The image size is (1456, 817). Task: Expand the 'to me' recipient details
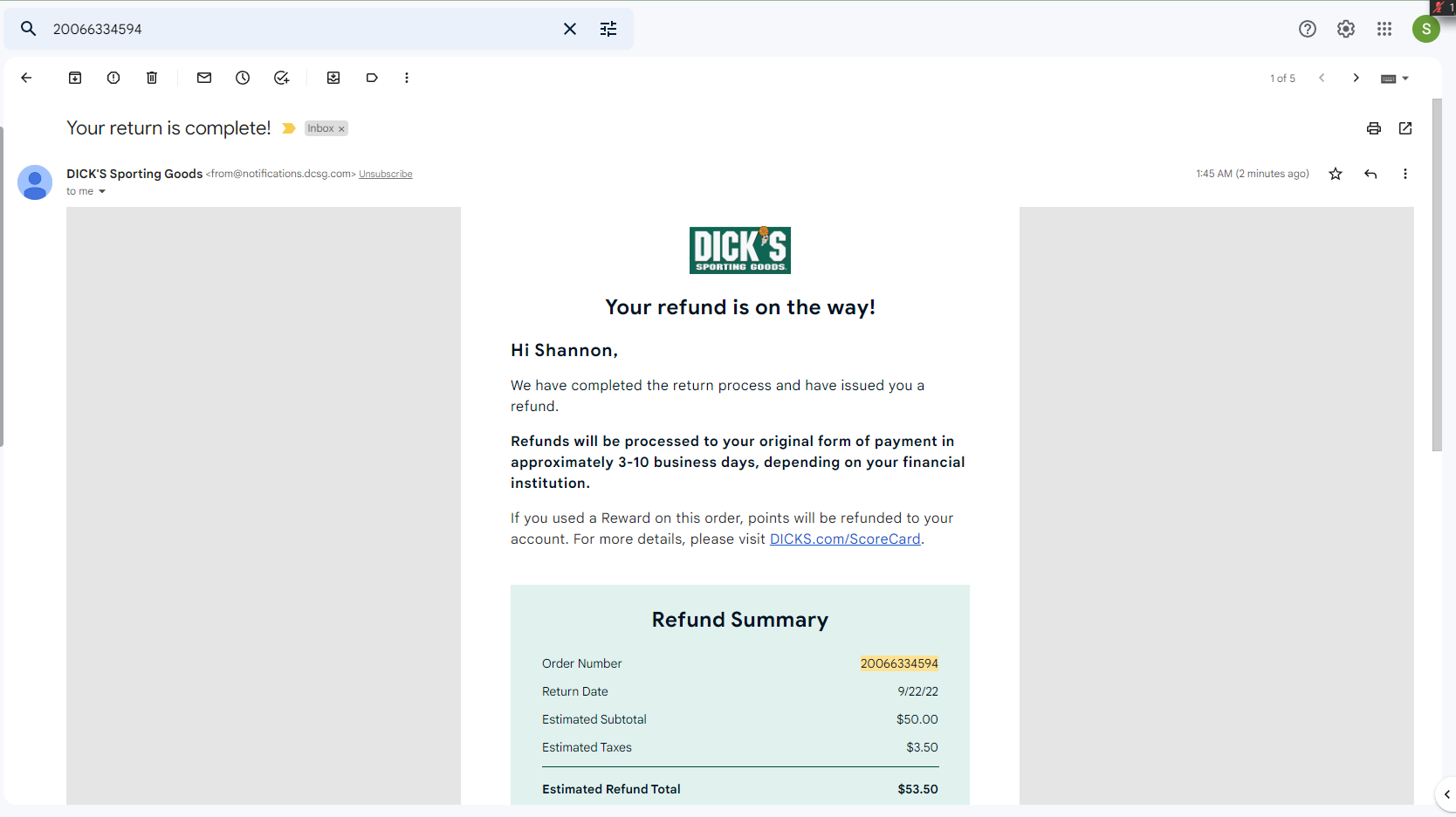click(x=102, y=192)
